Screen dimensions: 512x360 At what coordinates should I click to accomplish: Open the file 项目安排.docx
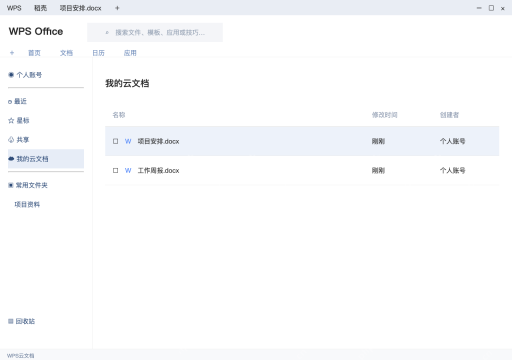pos(158,141)
